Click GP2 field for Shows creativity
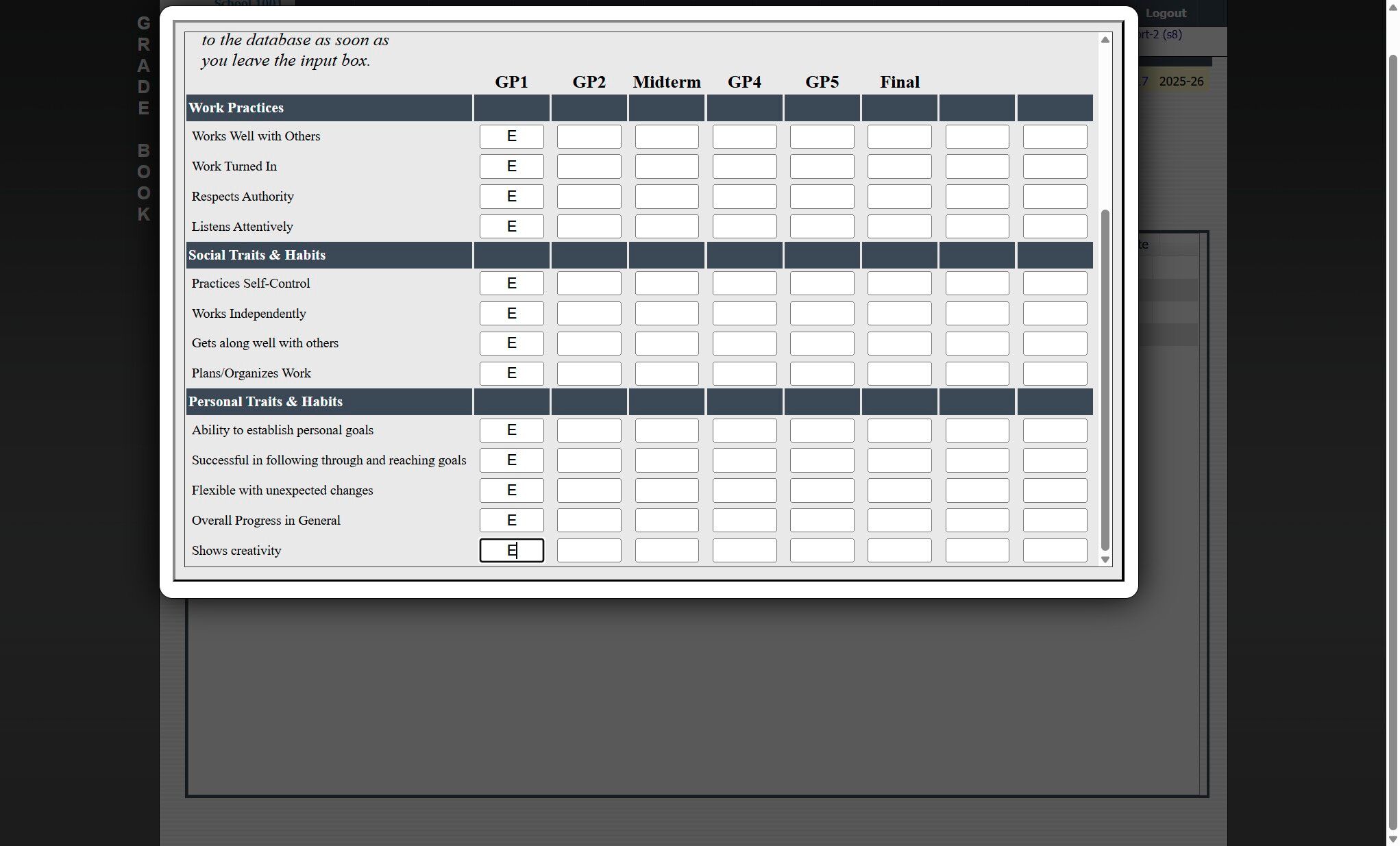1400x846 pixels. click(589, 551)
